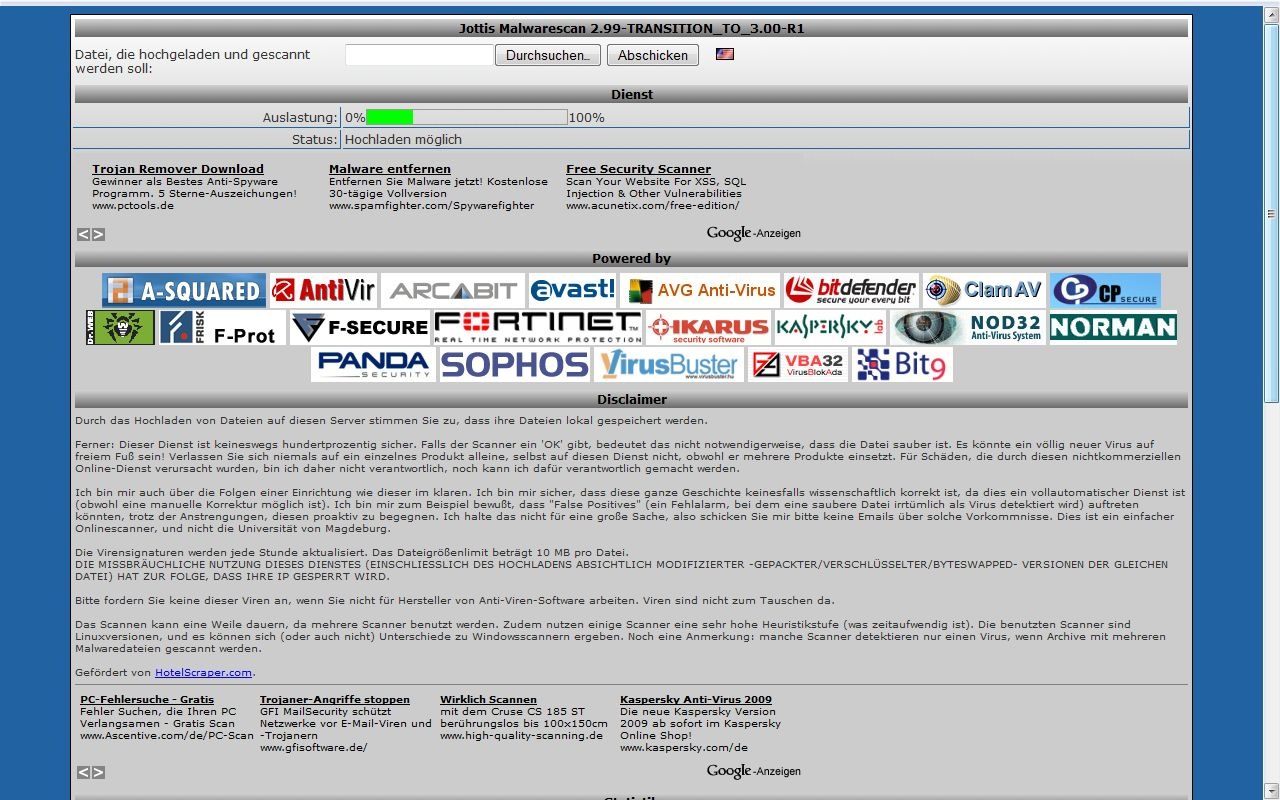The image size is (1280, 800).
Task: Click the Fortinet logo
Action: 538,327
